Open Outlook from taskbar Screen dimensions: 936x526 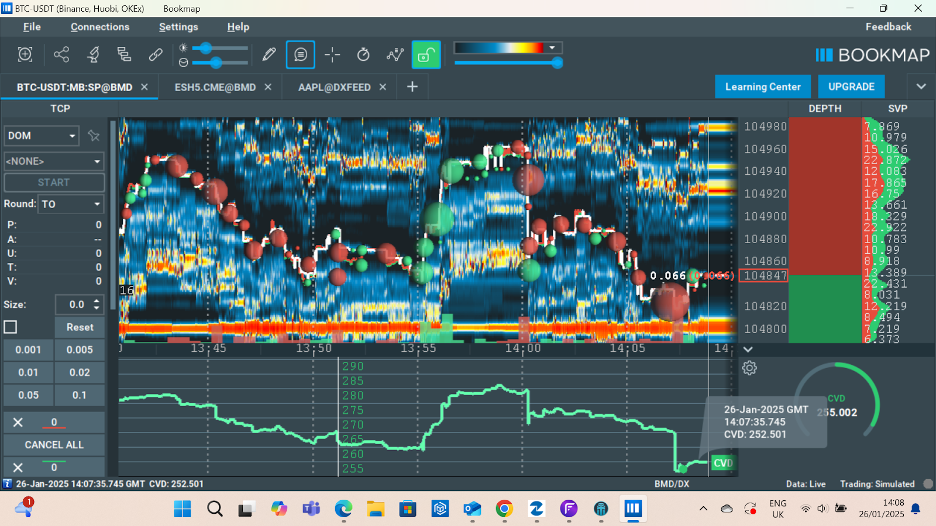pos(472,509)
